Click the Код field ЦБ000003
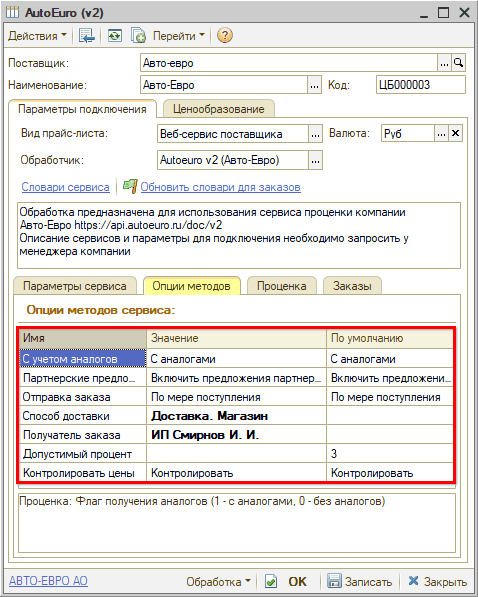This screenshot has width=478, height=597. [420, 85]
